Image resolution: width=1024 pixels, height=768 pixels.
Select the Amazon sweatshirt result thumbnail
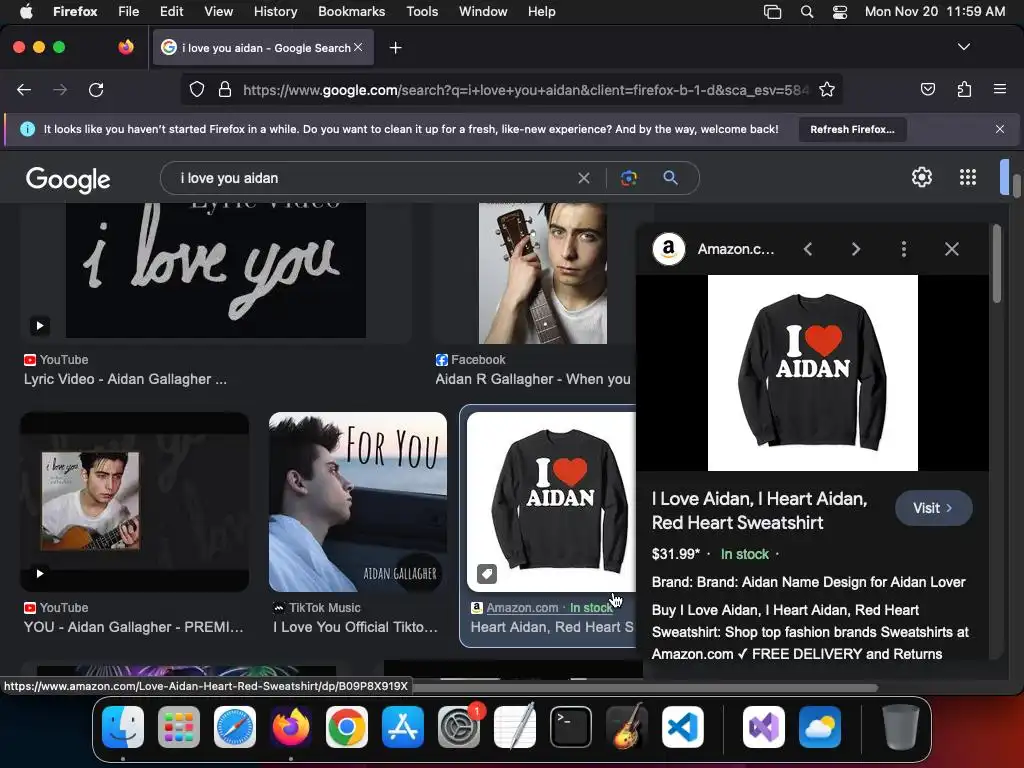coord(551,502)
